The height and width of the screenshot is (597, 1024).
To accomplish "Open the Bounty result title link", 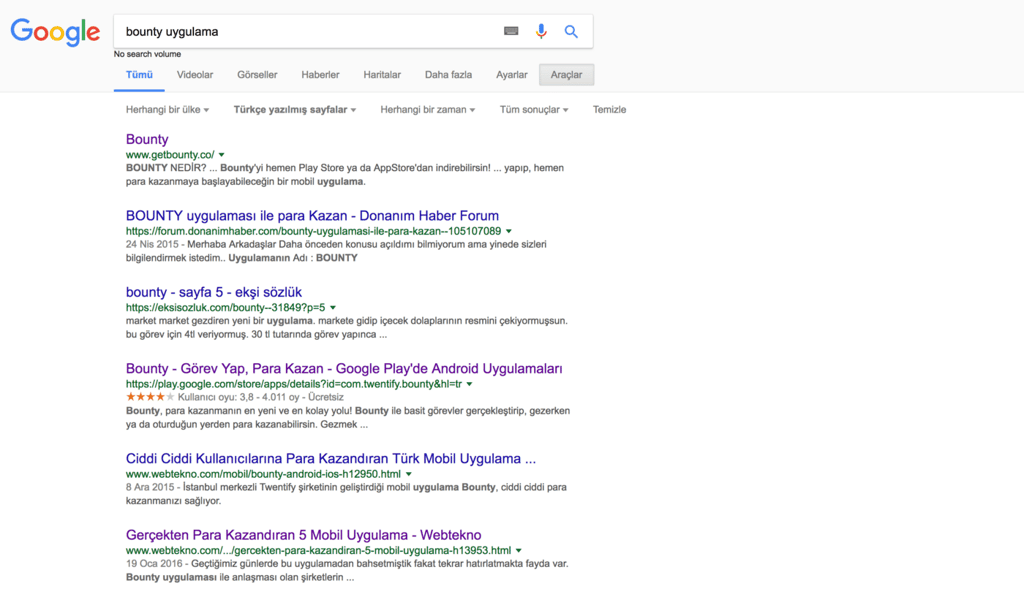I will tap(147, 139).
